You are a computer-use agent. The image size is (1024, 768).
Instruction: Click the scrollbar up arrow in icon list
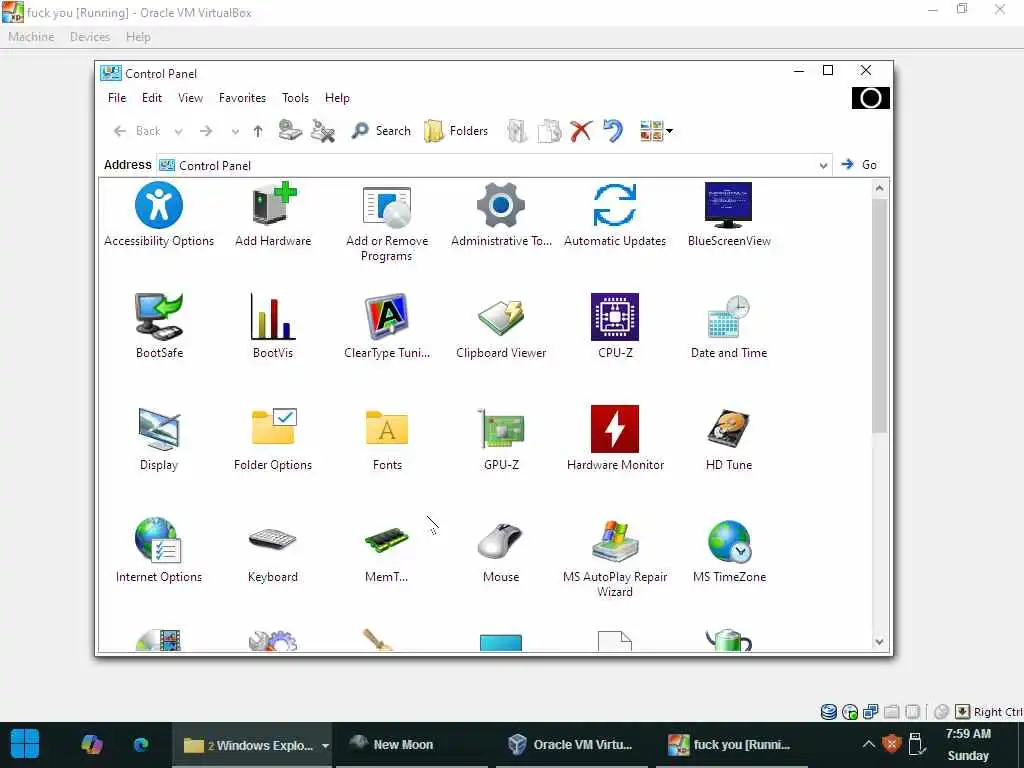pos(879,189)
